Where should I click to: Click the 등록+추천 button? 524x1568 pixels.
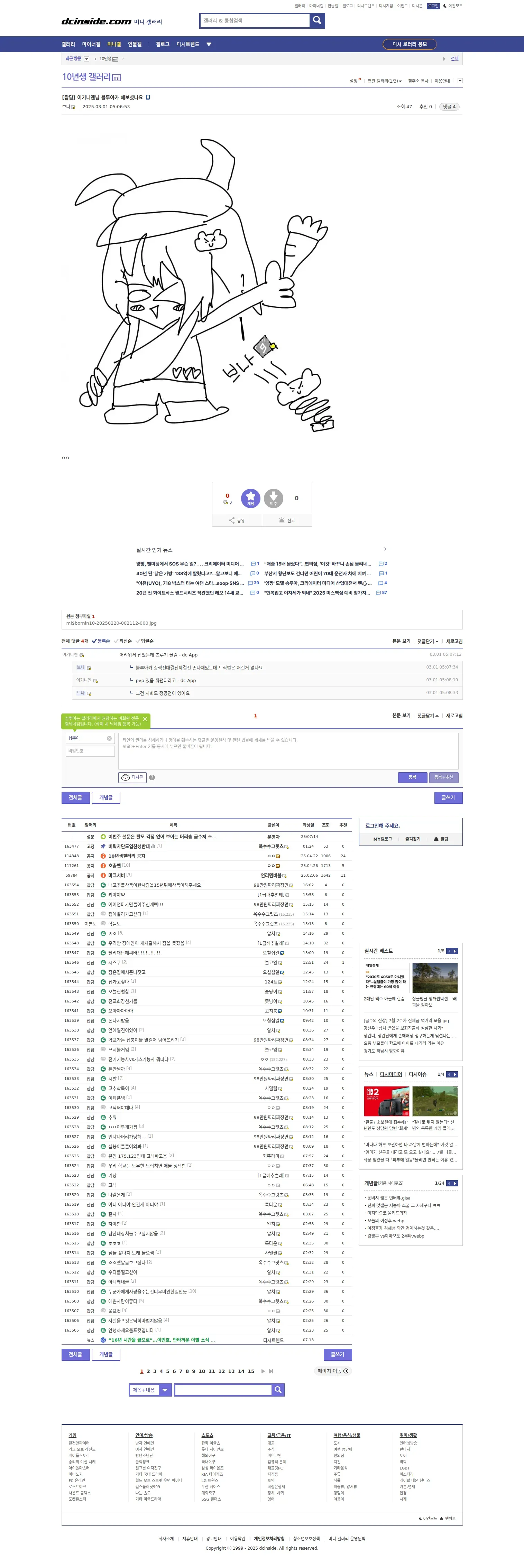[x=443, y=777]
